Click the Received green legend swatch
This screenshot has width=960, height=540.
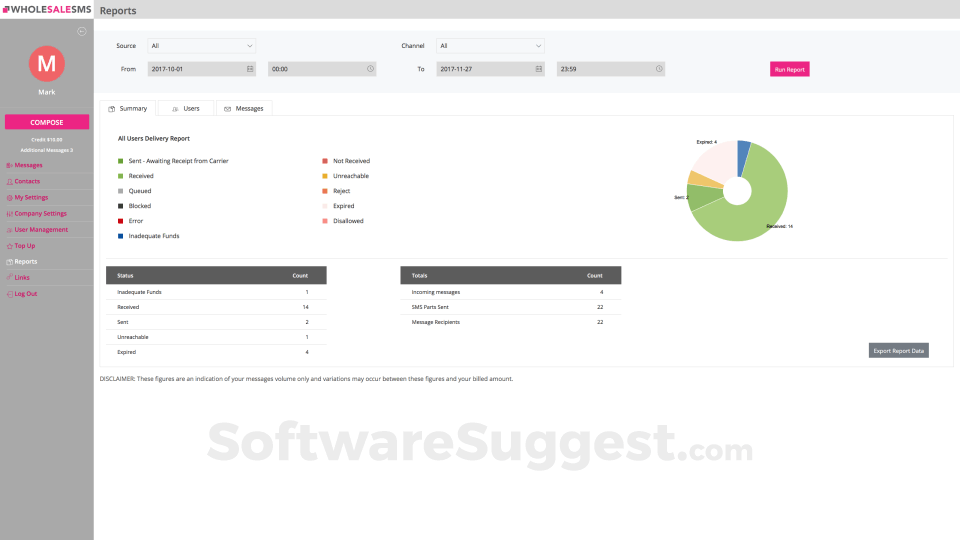pos(120,175)
